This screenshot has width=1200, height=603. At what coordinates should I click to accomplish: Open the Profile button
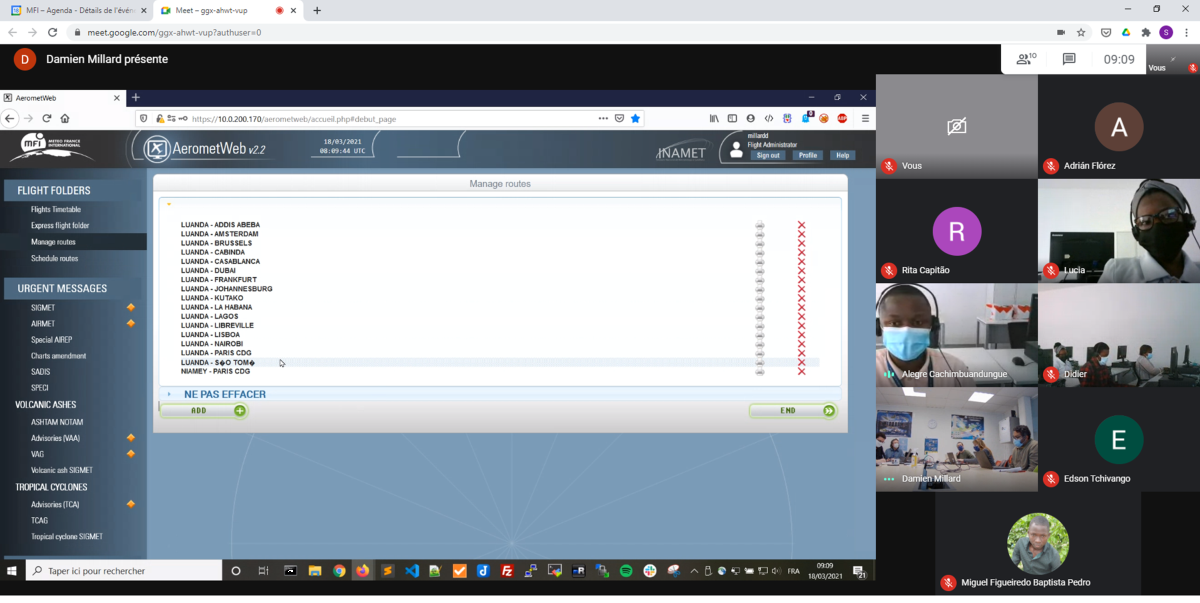[808, 155]
